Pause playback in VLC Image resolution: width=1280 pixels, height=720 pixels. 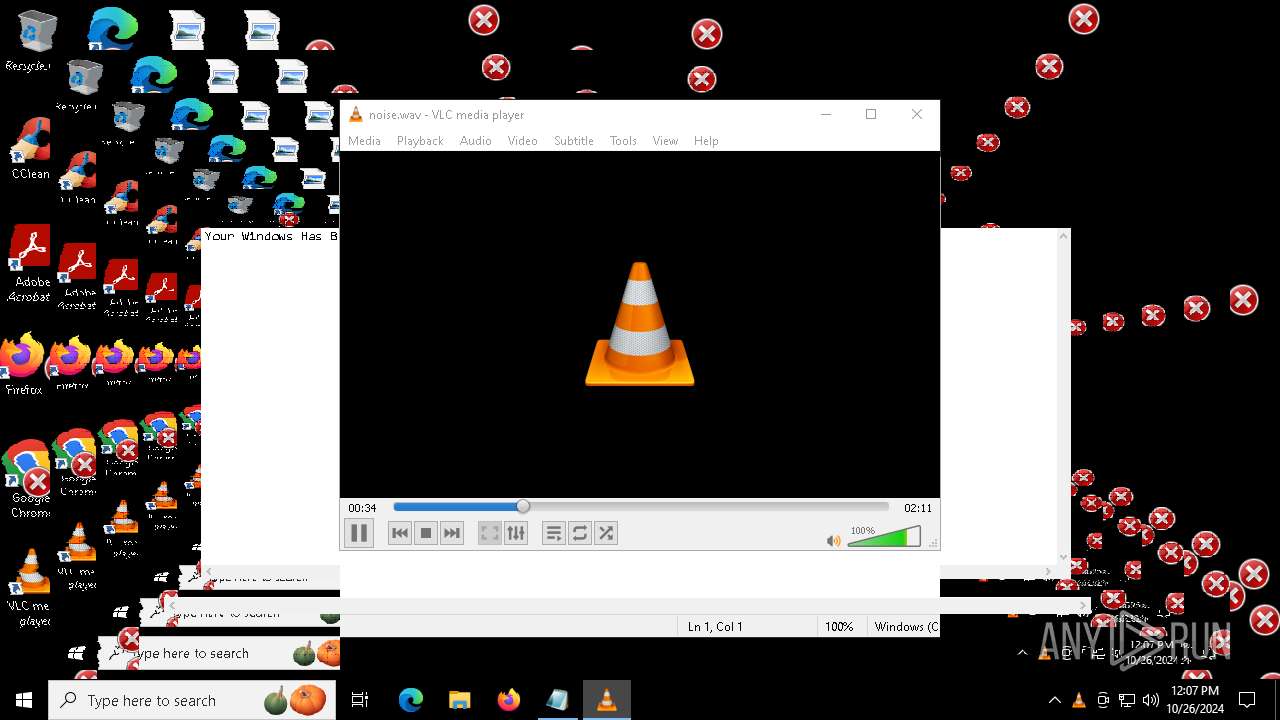359,533
